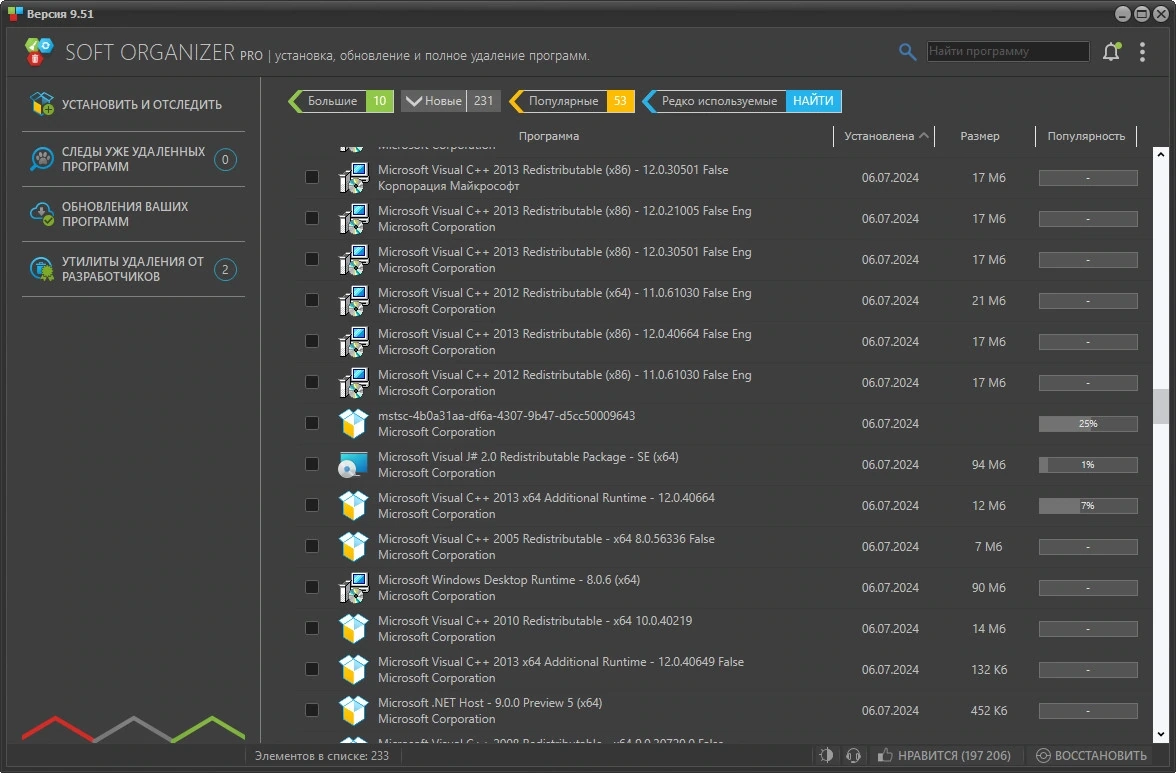Click the size value 452 Кб

(x=988, y=710)
